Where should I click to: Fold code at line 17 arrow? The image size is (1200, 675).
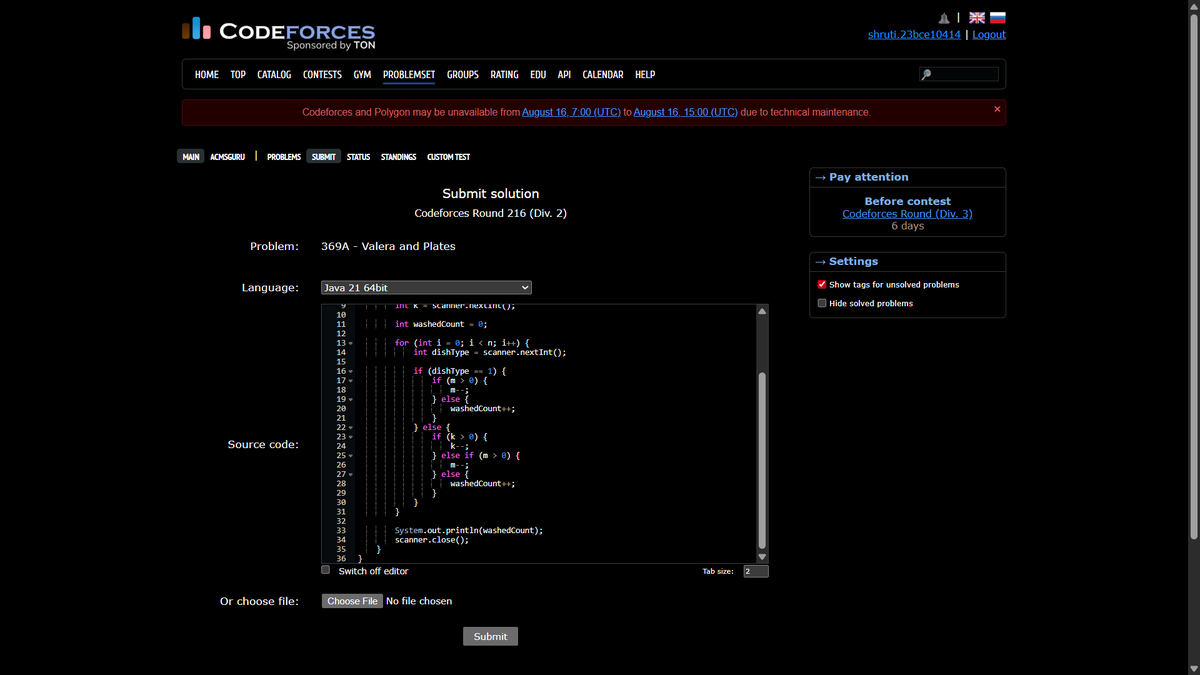tap(352, 381)
